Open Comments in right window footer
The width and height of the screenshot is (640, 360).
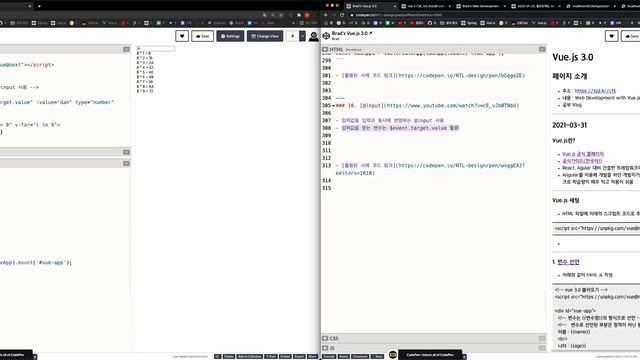(x=360, y=356)
